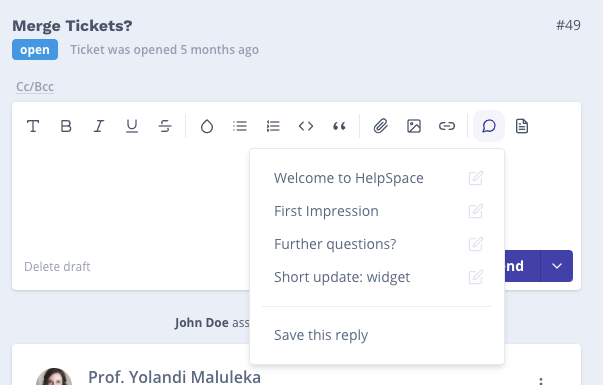
Task: Click the Merge Tickets? title
Action: (72, 26)
